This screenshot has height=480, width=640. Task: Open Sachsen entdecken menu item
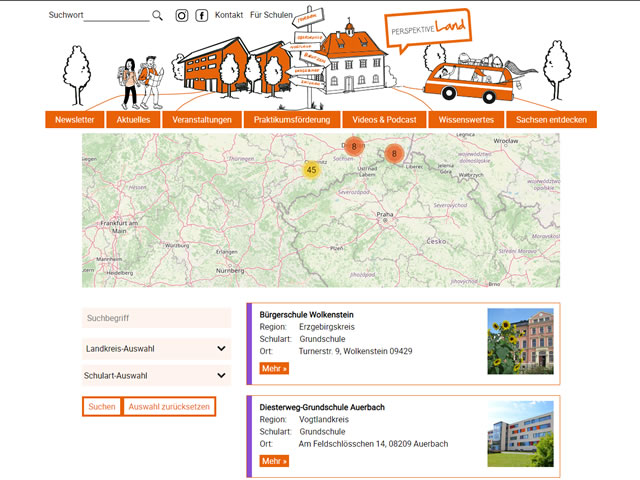(551, 120)
